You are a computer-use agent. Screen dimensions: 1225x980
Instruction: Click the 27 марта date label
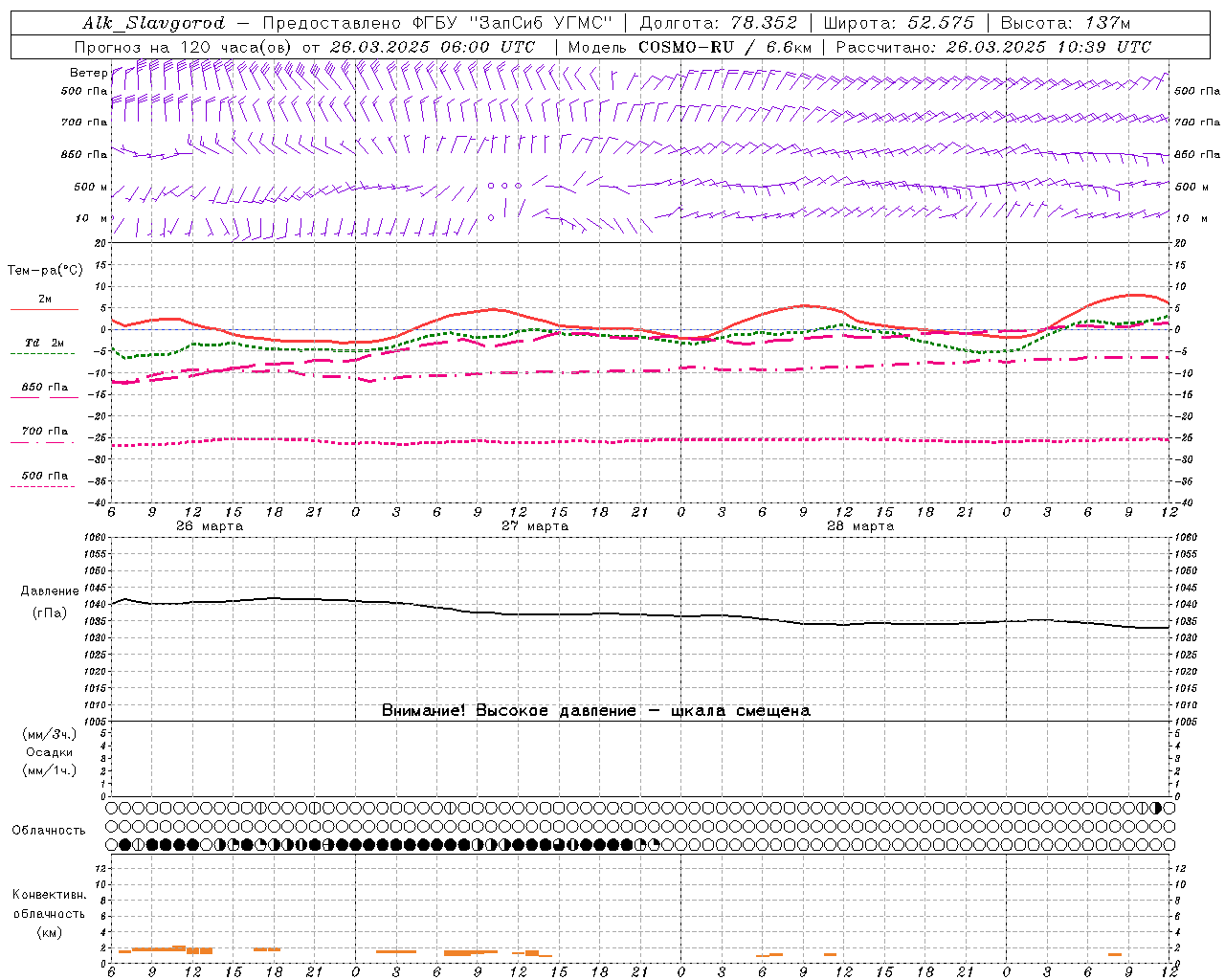click(535, 526)
